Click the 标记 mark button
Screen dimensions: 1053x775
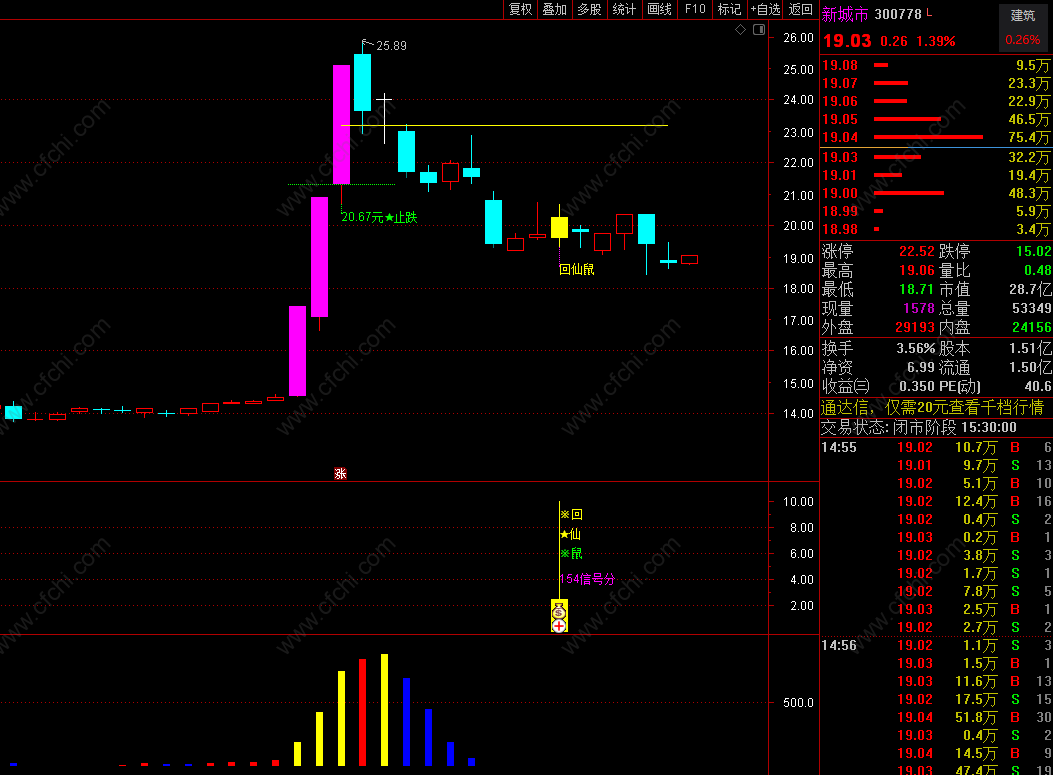coord(729,9)
